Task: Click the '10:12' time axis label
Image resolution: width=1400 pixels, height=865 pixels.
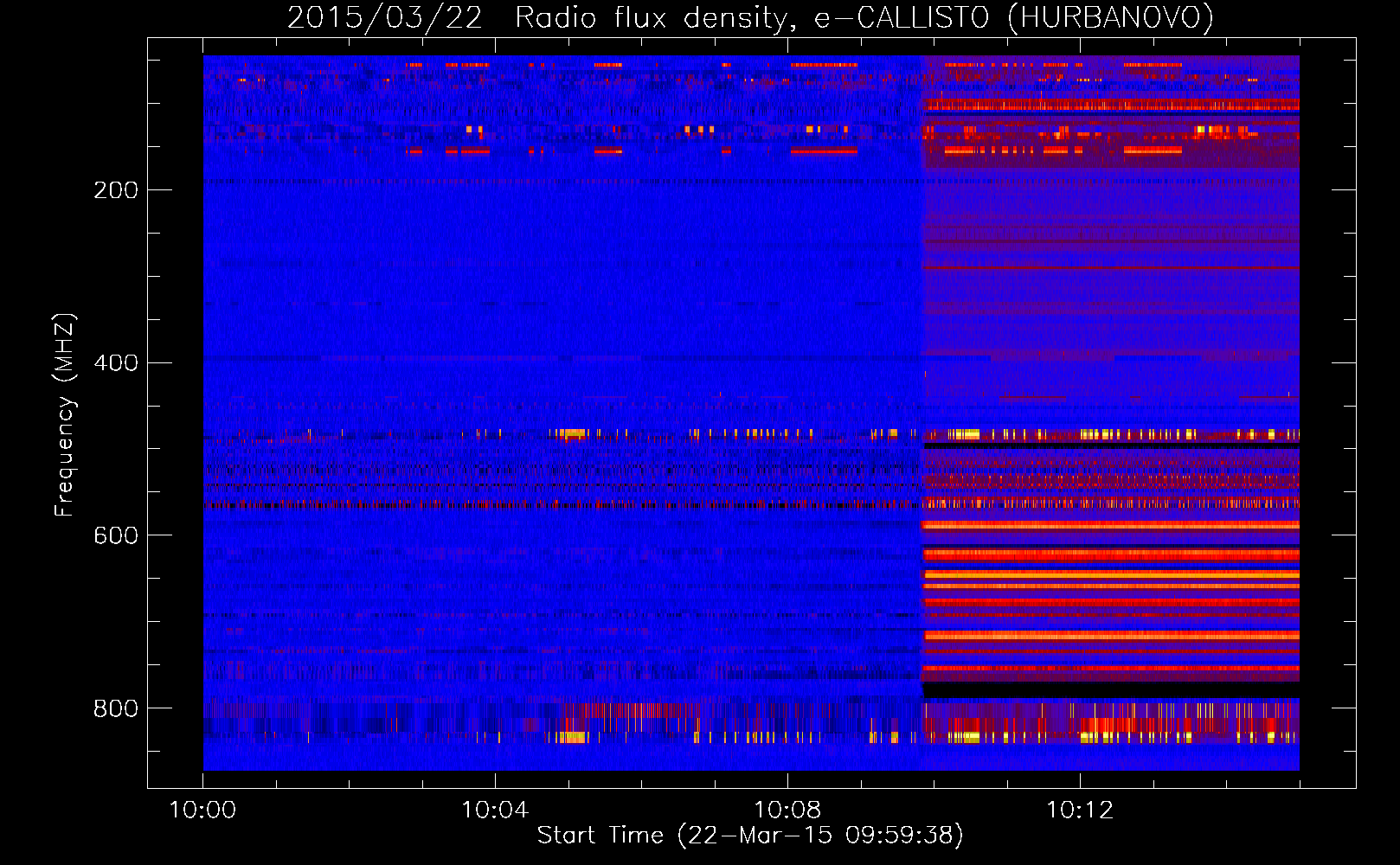Action: (1080, 811)
